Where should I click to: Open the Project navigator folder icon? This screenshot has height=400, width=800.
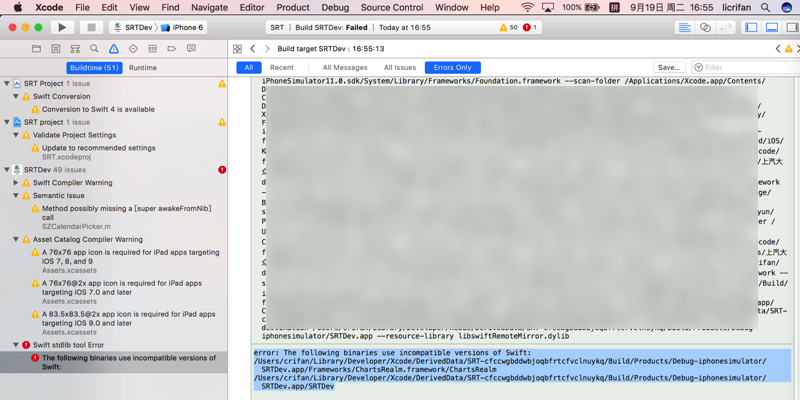click(36, 48)
